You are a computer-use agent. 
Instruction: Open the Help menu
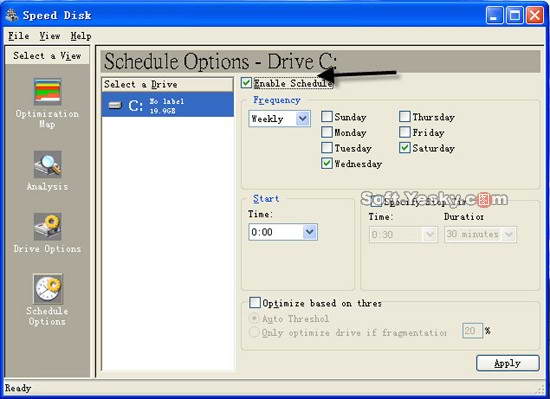pos(81,36)
